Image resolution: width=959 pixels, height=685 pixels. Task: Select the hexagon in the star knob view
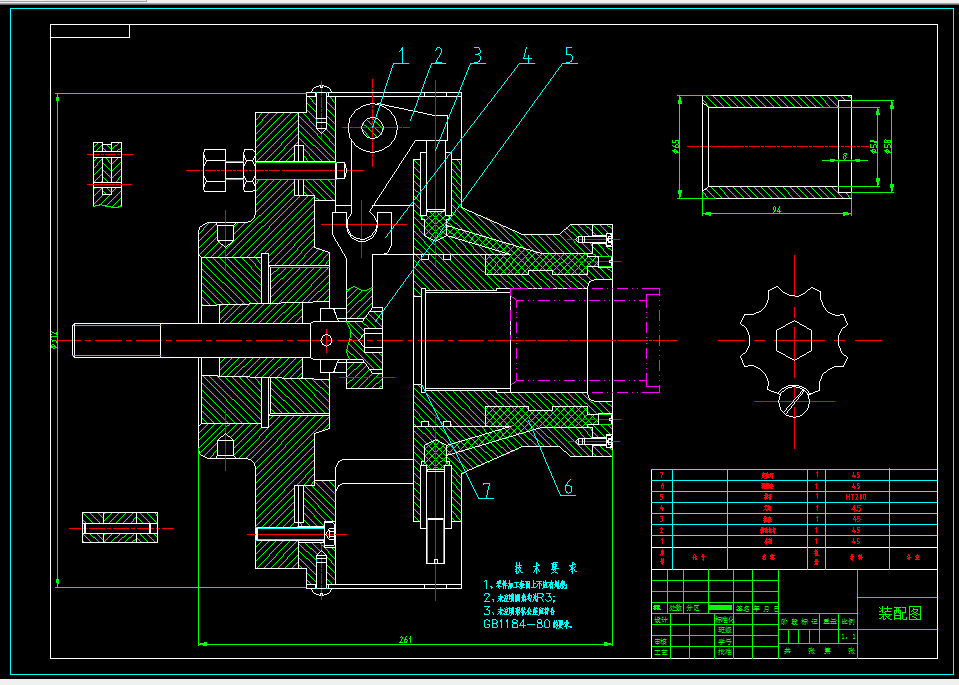[x=794, y=340]
